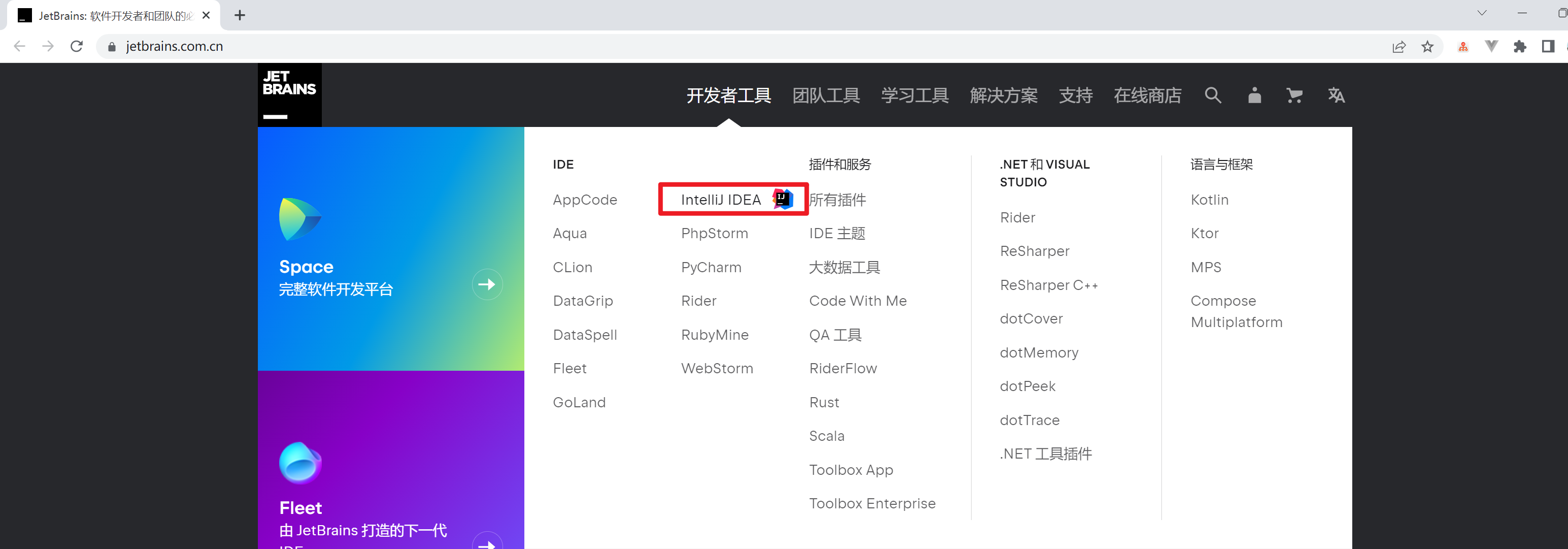
Task: Open the .NET 工具插件 link
Action: pyautogui.click(x=1046, y=454)
